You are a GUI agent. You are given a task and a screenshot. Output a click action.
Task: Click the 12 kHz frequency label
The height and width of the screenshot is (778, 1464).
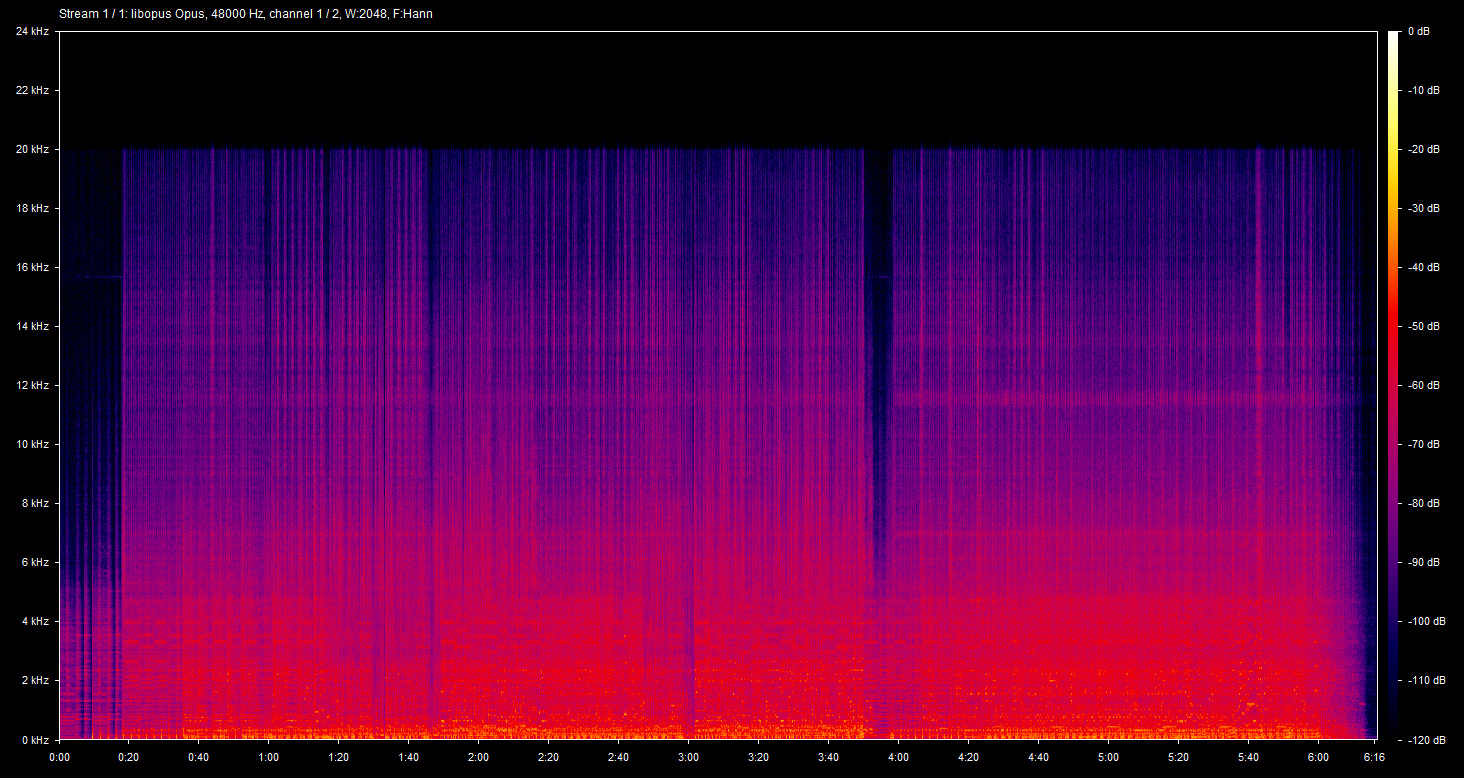click(x=31, y=385)
